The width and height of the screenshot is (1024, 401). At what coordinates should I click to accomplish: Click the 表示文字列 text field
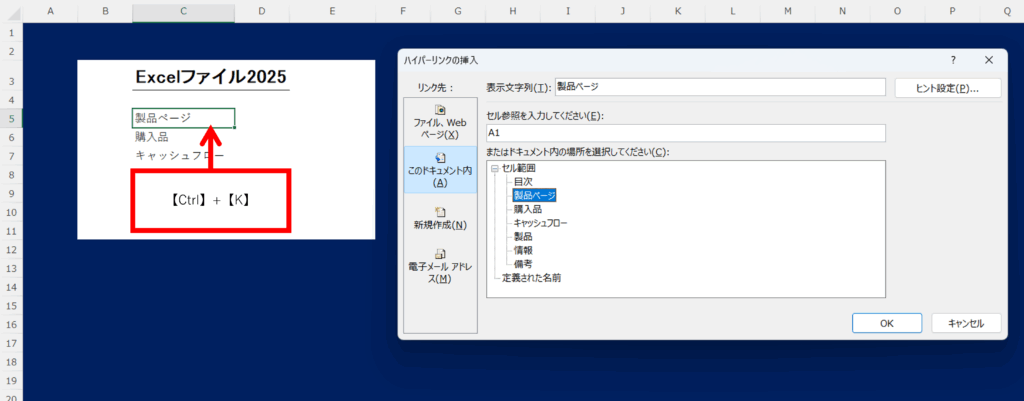pos(720,87)
